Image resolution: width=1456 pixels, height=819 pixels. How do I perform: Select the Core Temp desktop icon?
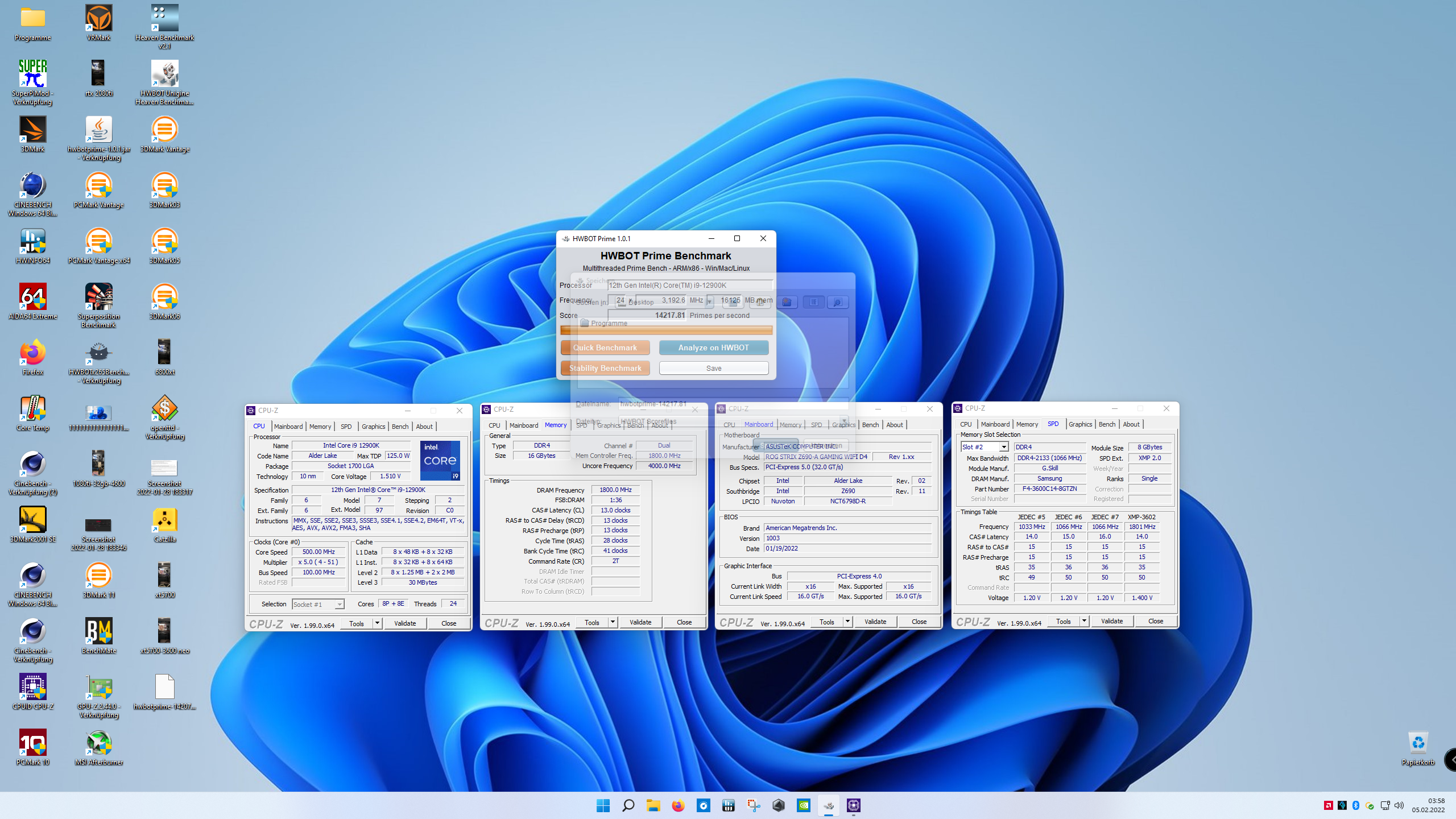[33, 413]
